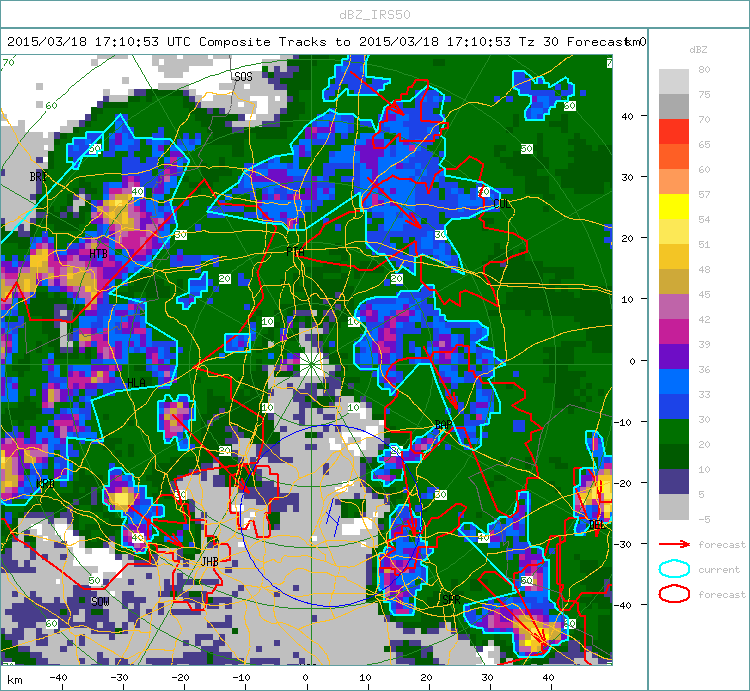Select the bright yellow 54-57 dBZ swatch
This screenshot has width=750, height=691.
[x=674, y=207]
